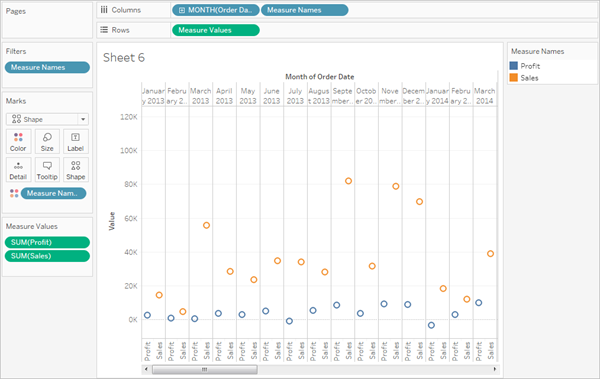Select the SUM(Profit) measure value pill
600x379 pixels.
(47, 242)
